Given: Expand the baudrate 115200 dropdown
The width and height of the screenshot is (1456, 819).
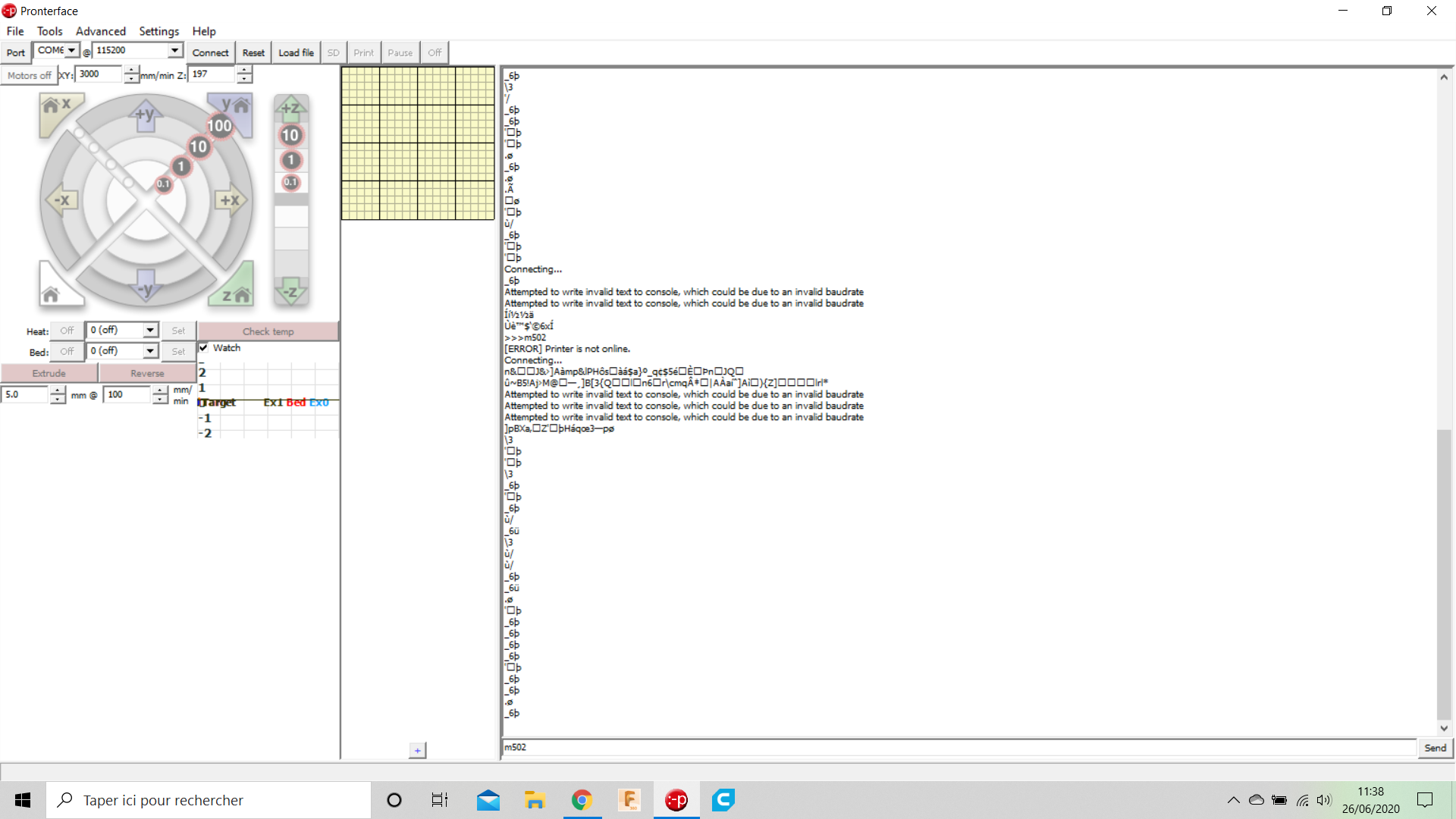Looking at the screenshot, I should [175, 50].
